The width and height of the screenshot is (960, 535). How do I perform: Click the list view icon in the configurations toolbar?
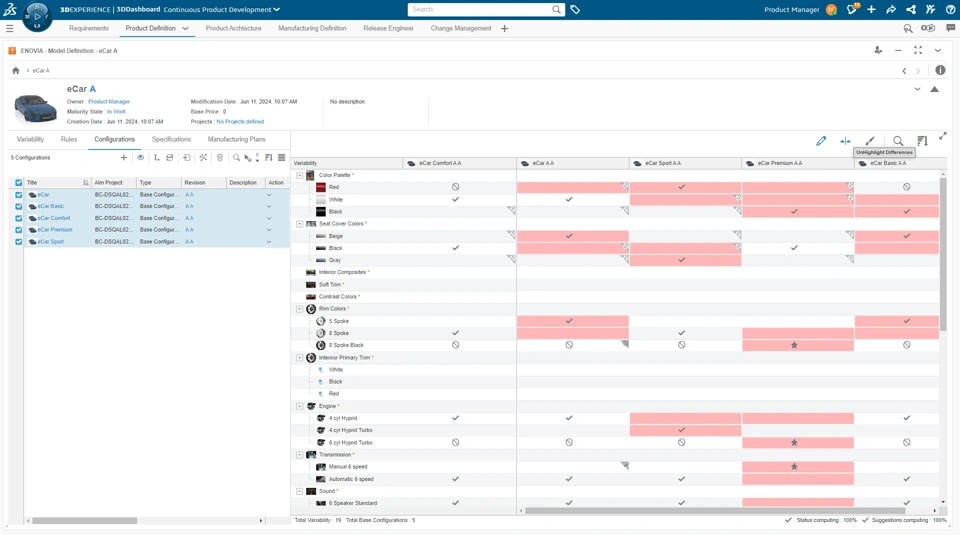coord(282,157)
